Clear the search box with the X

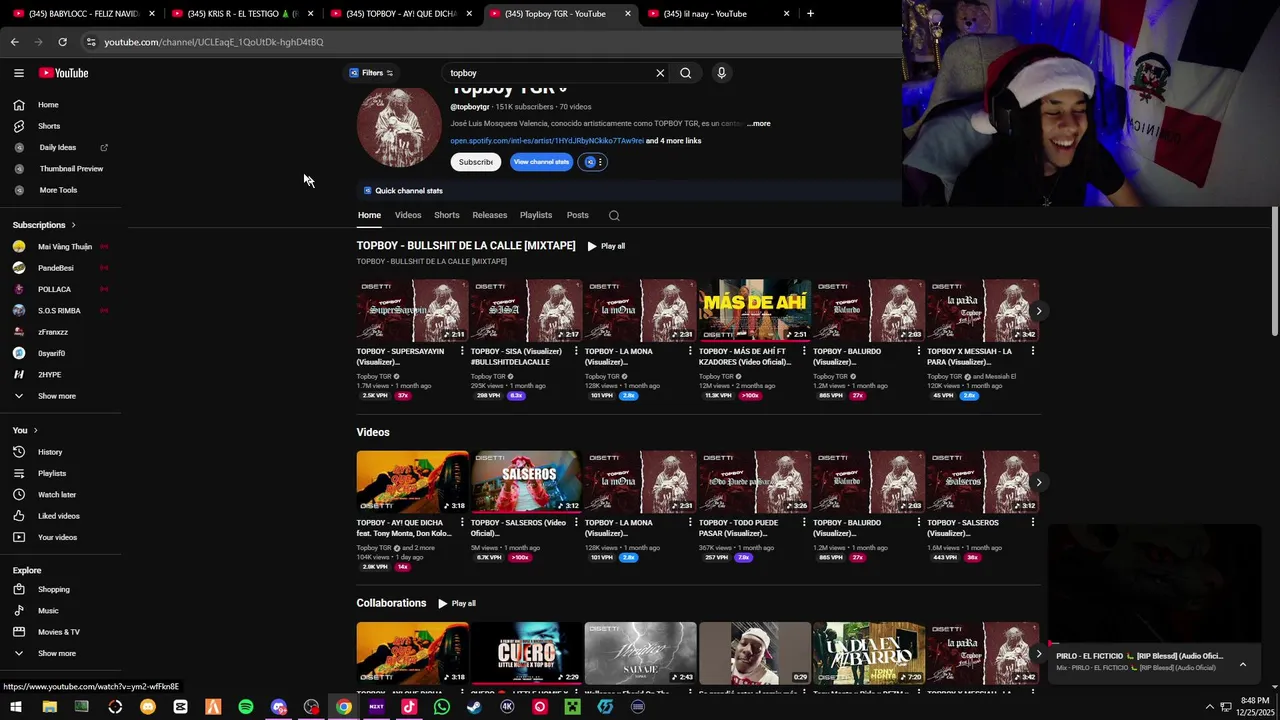click(660, 73)
